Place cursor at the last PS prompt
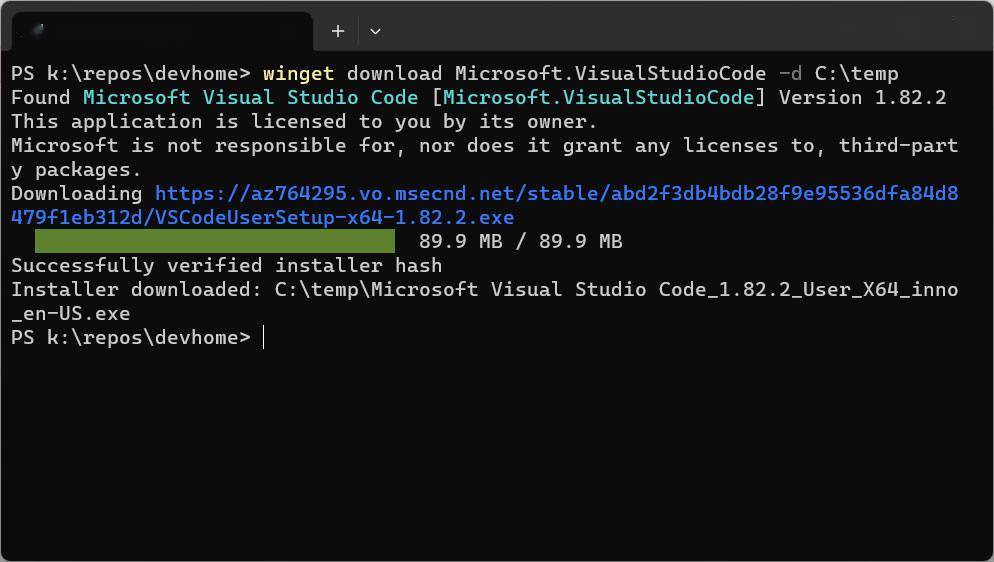Image resolution: width=994 pixels, height=562 pixels. (x=263, y=338)
